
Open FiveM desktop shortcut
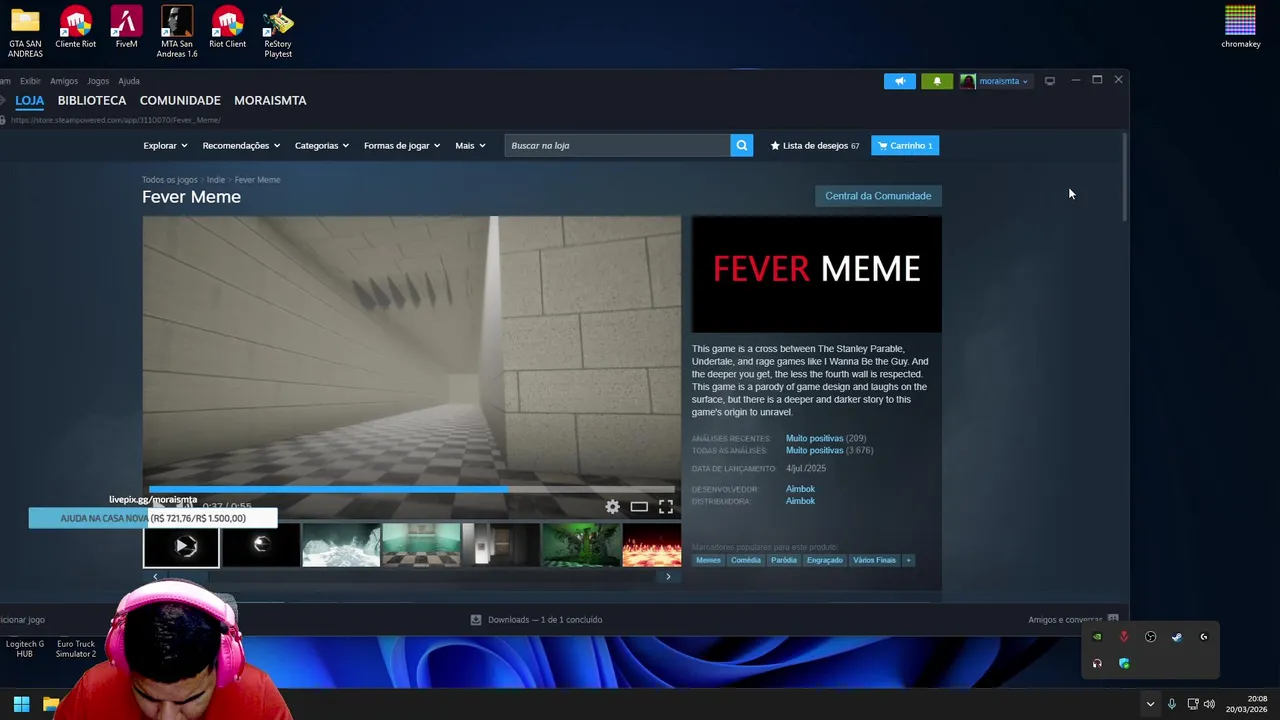[126, 28]
